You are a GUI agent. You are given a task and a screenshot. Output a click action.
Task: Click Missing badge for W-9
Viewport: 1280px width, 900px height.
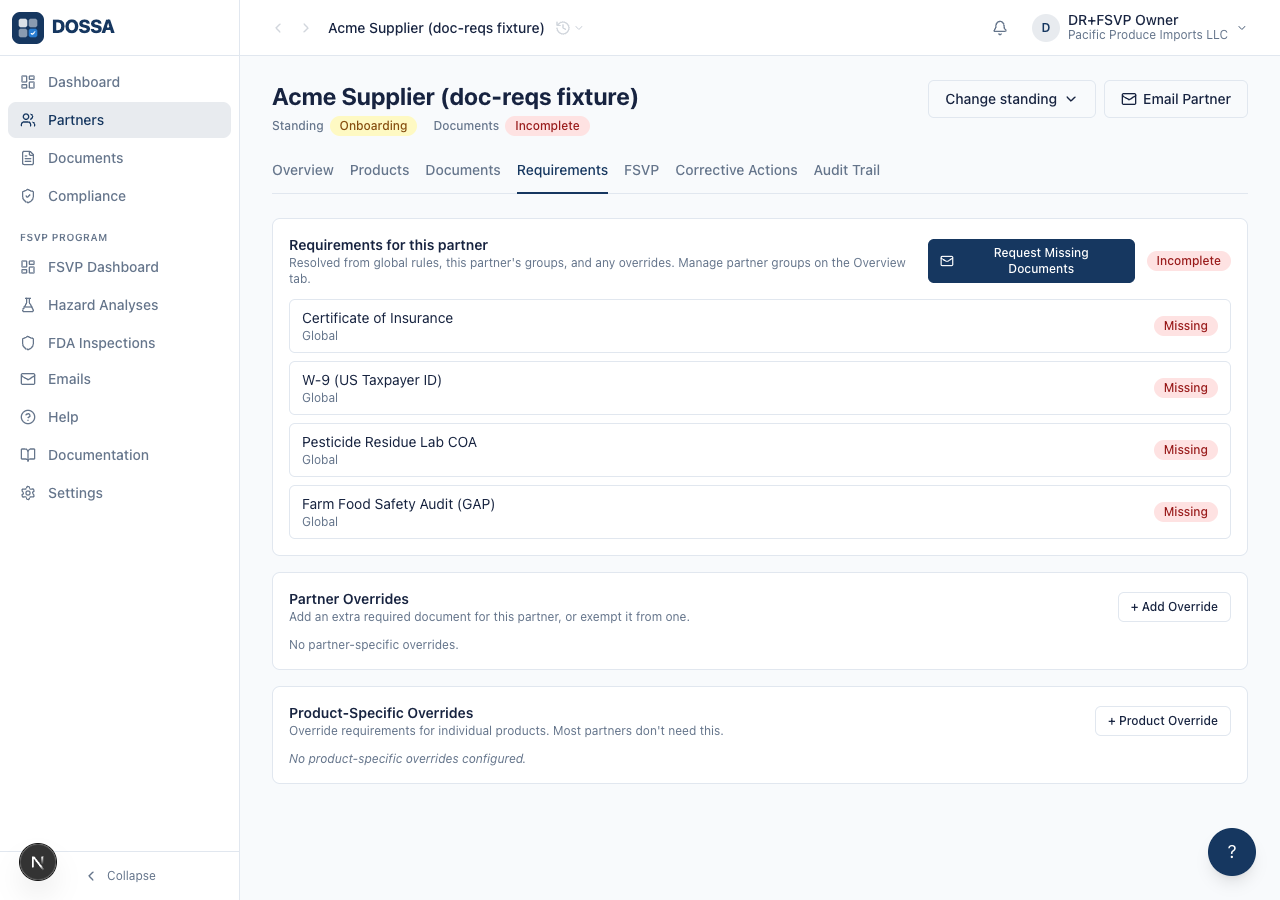(1186, 388)
